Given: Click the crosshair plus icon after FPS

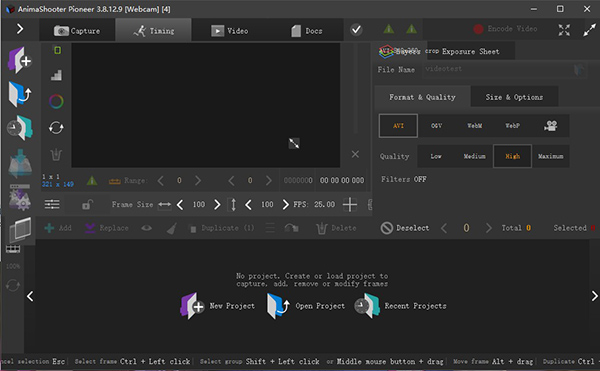Looking at the screenshot, I should (350, 205).
